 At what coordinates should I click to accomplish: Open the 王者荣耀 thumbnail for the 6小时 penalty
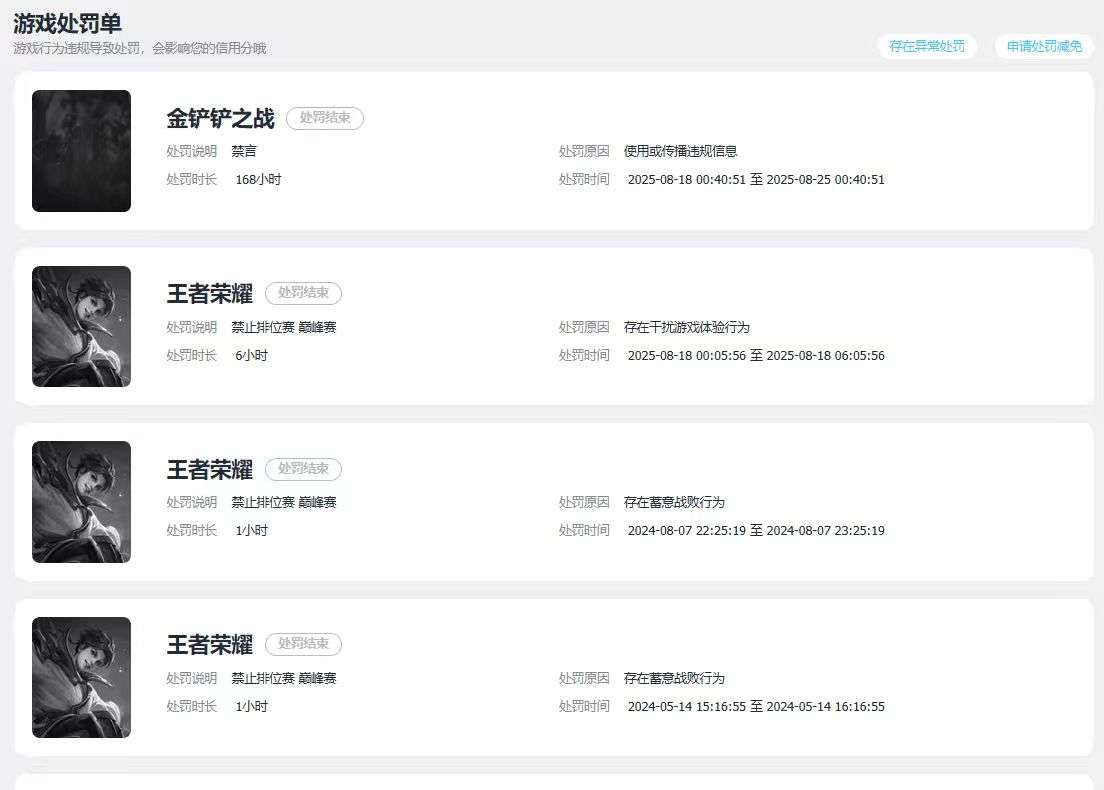coord(82,327)
